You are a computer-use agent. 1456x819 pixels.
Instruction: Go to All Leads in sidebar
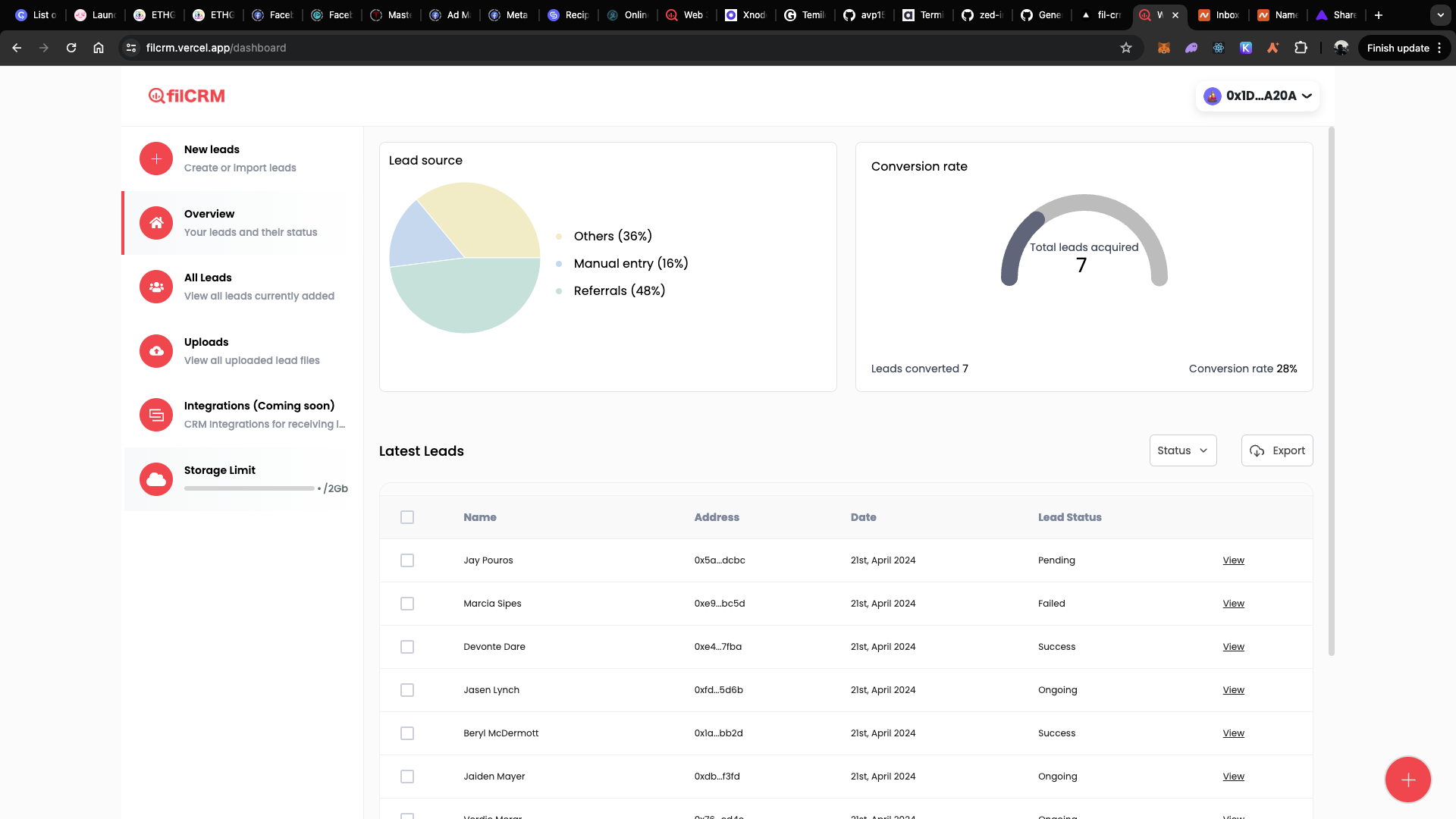[x=243, y=287]
